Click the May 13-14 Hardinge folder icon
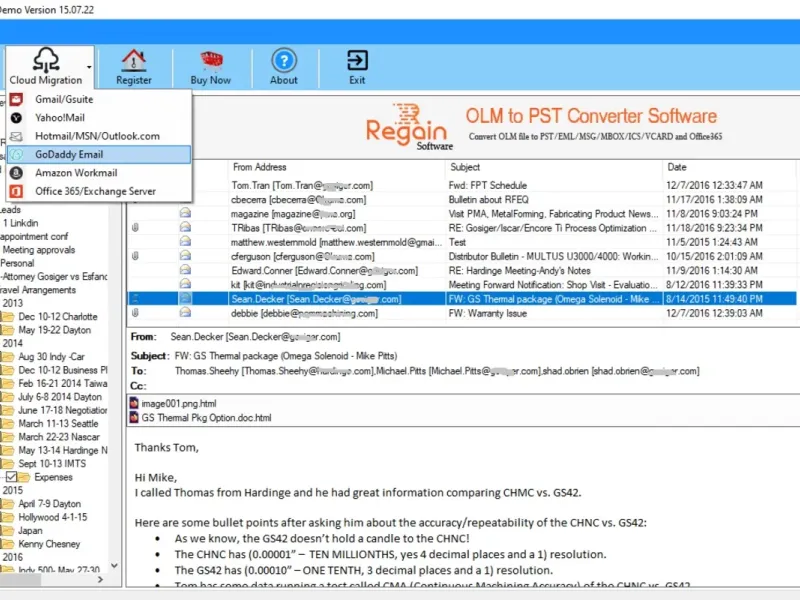The width and height of the screenshot is (800, 600). click(x=7, y=450)
